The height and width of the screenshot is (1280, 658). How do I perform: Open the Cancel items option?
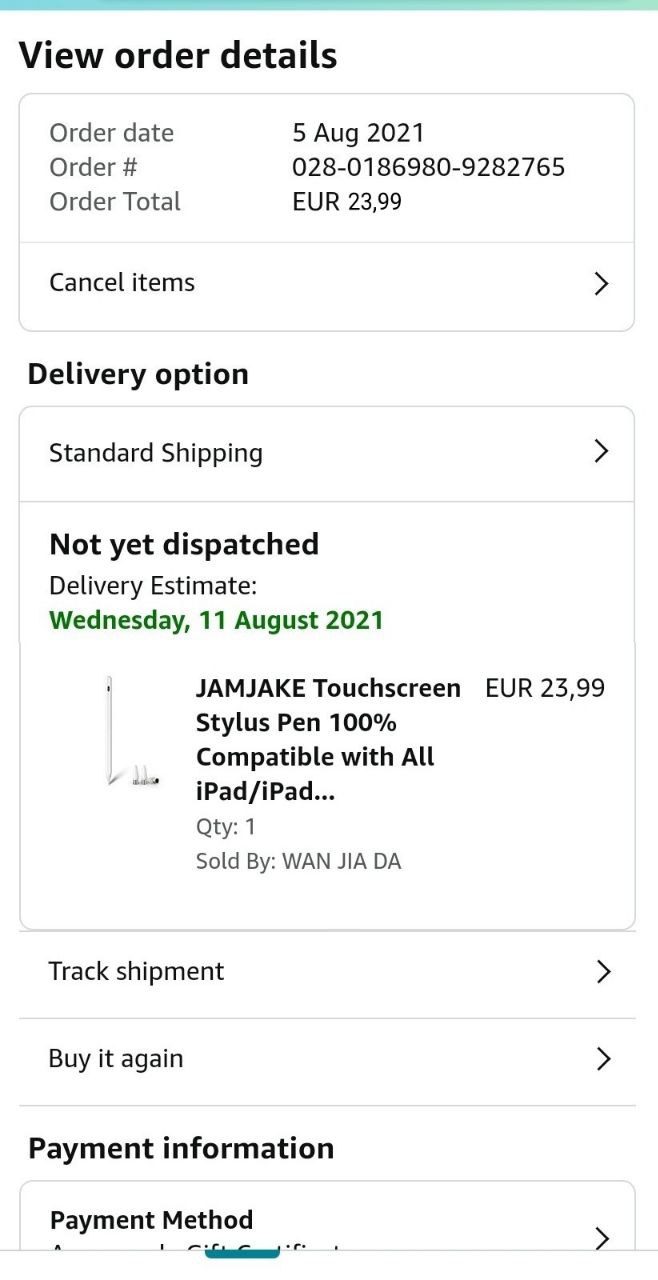(122, 283)
